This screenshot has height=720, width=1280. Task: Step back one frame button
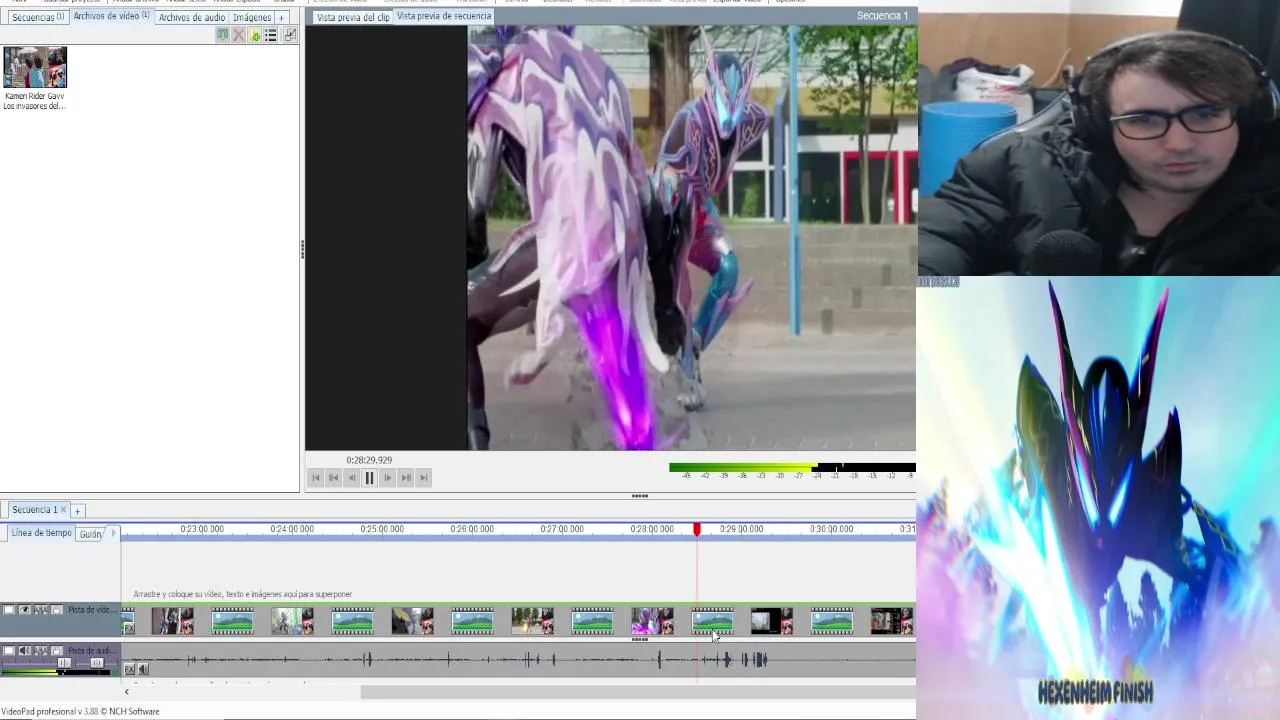point(351,478)
